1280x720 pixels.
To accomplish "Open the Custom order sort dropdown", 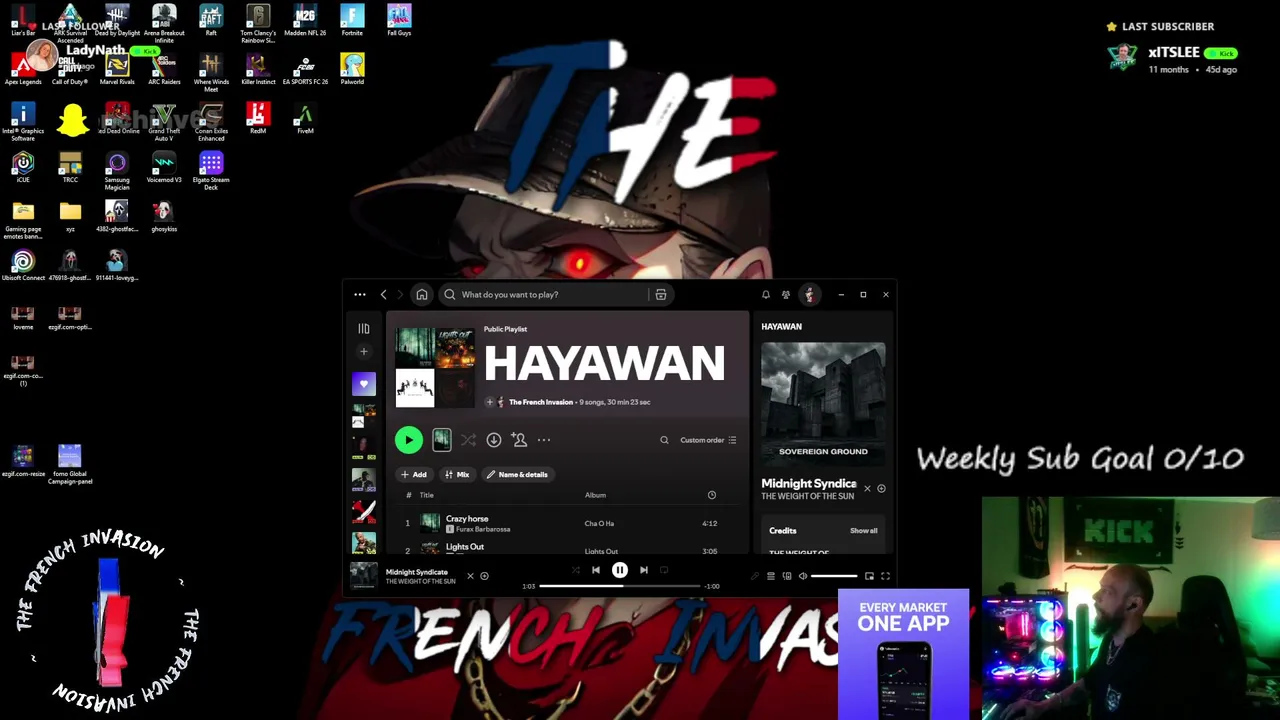I will click(708, 440).
